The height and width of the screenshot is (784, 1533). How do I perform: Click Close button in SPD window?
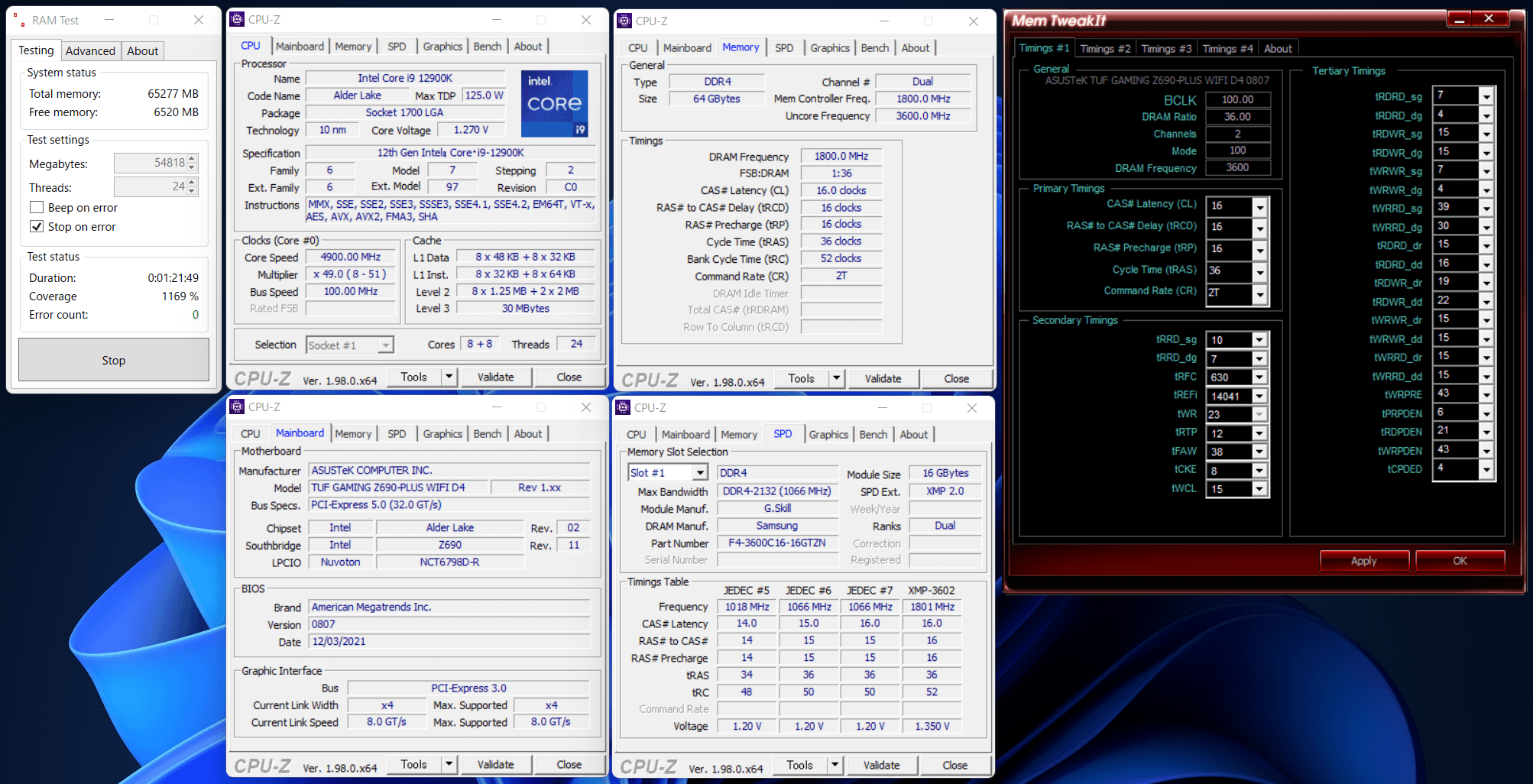[x=954, y=765]
